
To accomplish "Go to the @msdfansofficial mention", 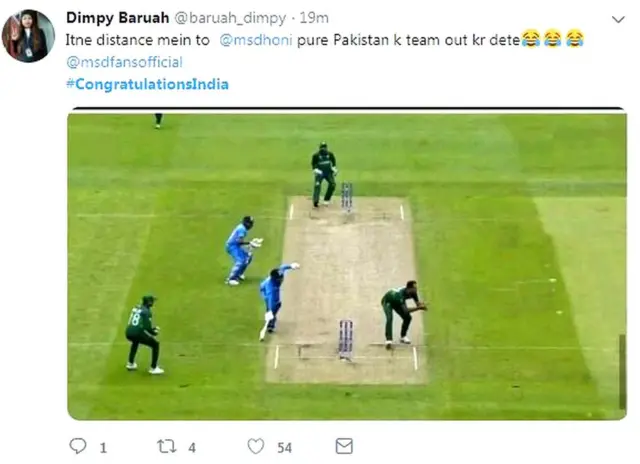I will point(124,62).
